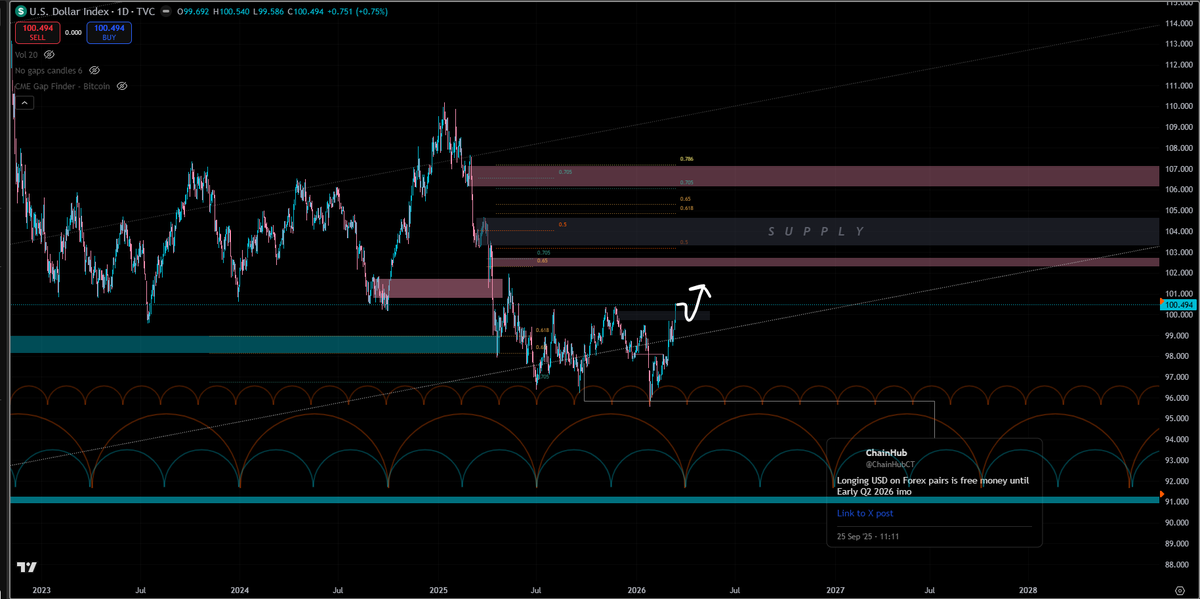Click the 0.000 spread value
The width and height of the screenshot is (1200, 599).
pyautogui.click(x=72, y=32)
